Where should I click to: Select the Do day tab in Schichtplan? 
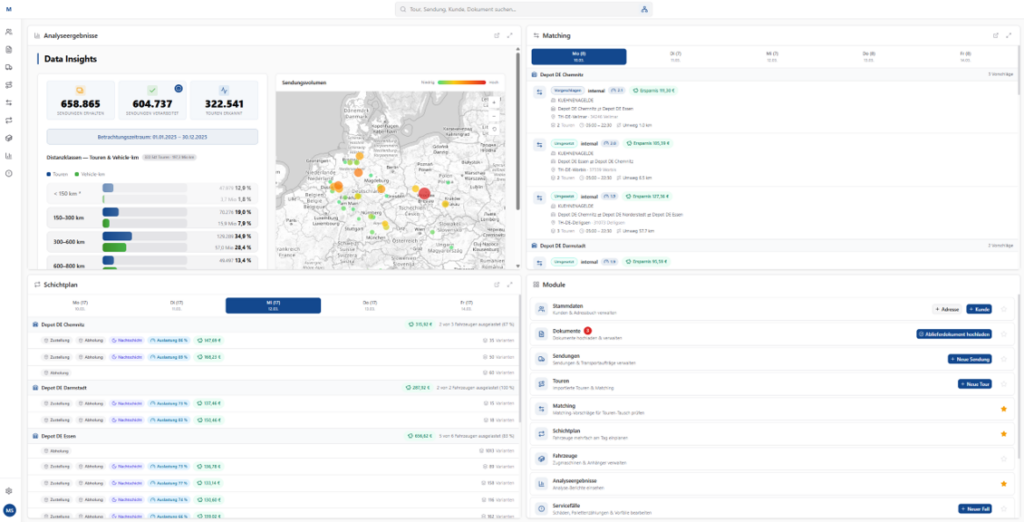pyautogui.click(x=369, y=305)
